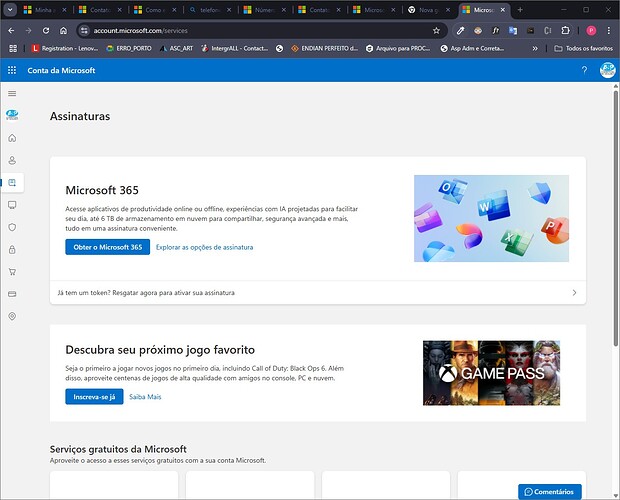This screenshot has width=620, height=500.
Task: Open Arquivo para PROC bookmark
Action: [398, 48]
